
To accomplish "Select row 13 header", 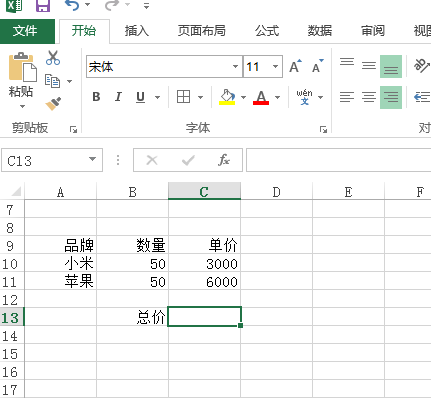I will click(x=12, y=317).
